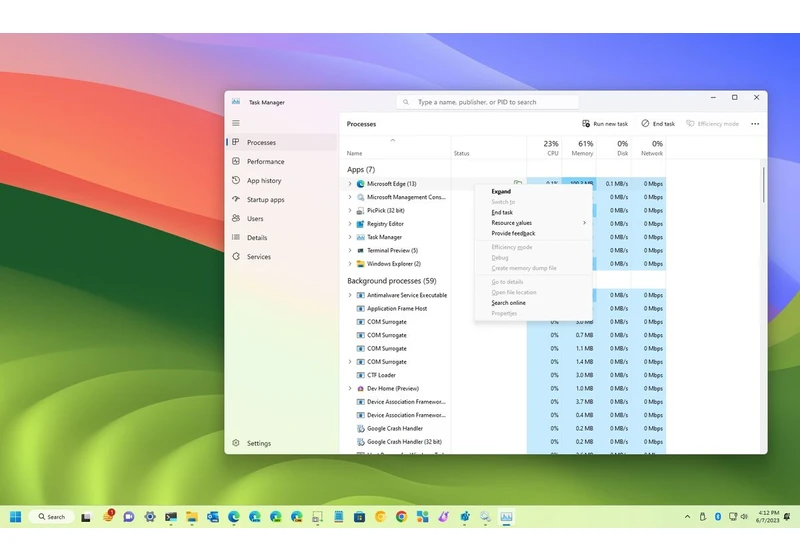The image size is (800, 560).
Task: Expand the Task Manager process row
Action: (349, 237)
